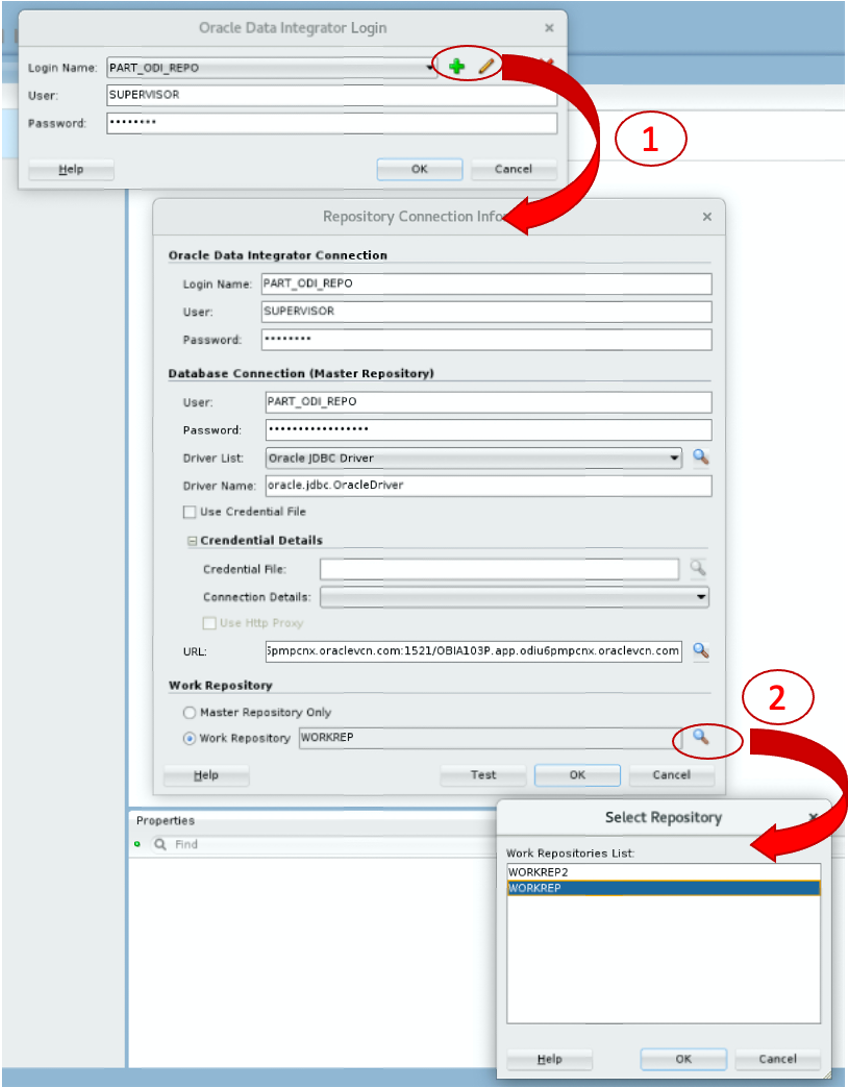
Task: Click OK in Oracle Data Integrator Login
Action: pyautogui.click(x=420, y=169)
